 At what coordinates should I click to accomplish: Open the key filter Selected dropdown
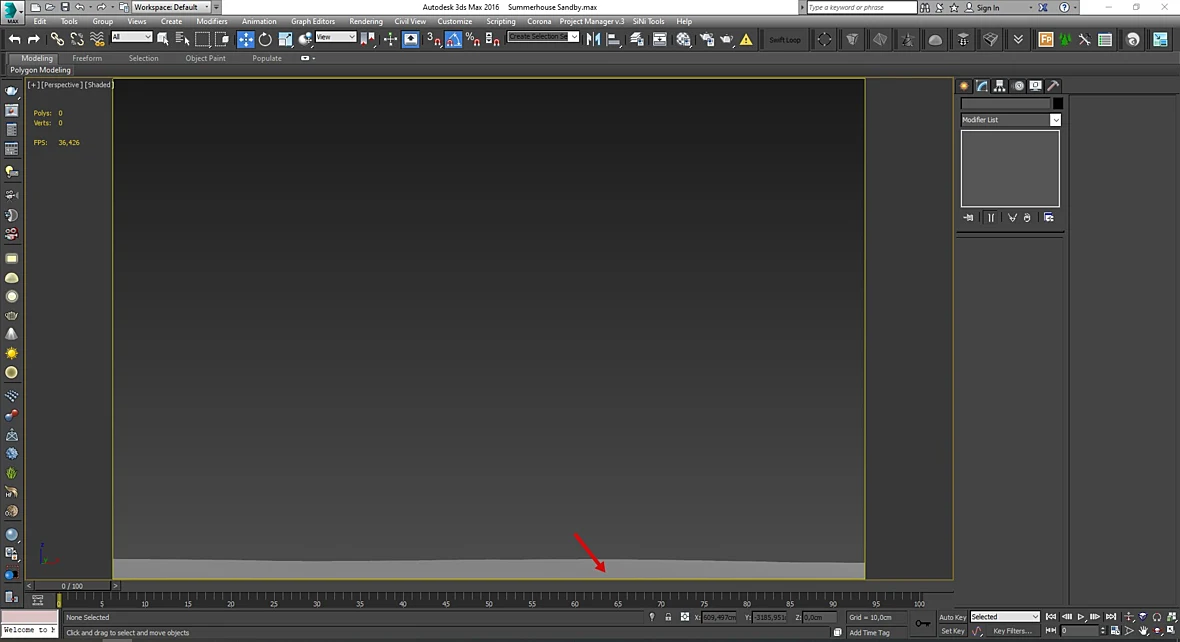click(x=1005, y=617)
